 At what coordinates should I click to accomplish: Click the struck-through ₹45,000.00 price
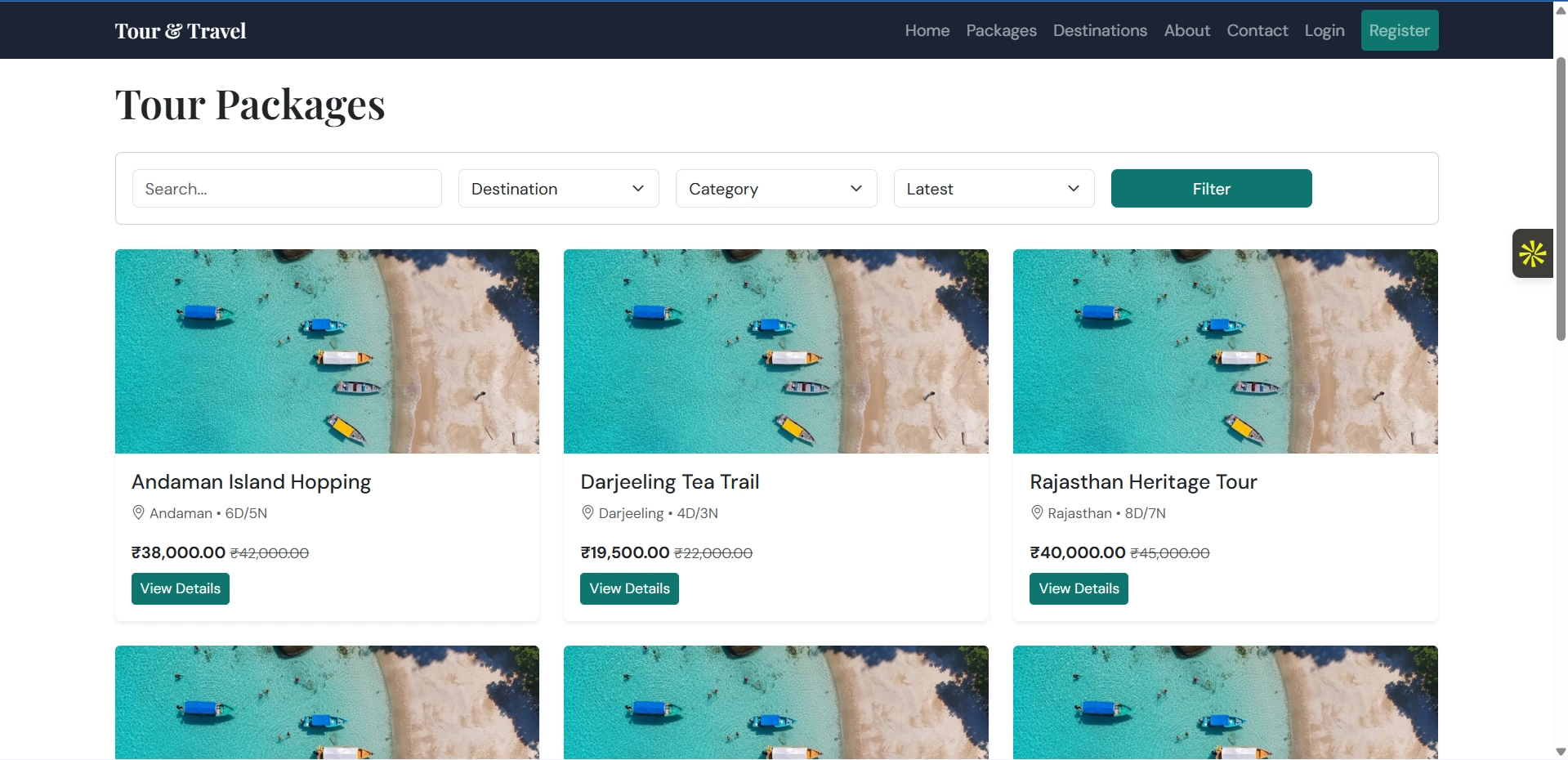point(1170,553)
